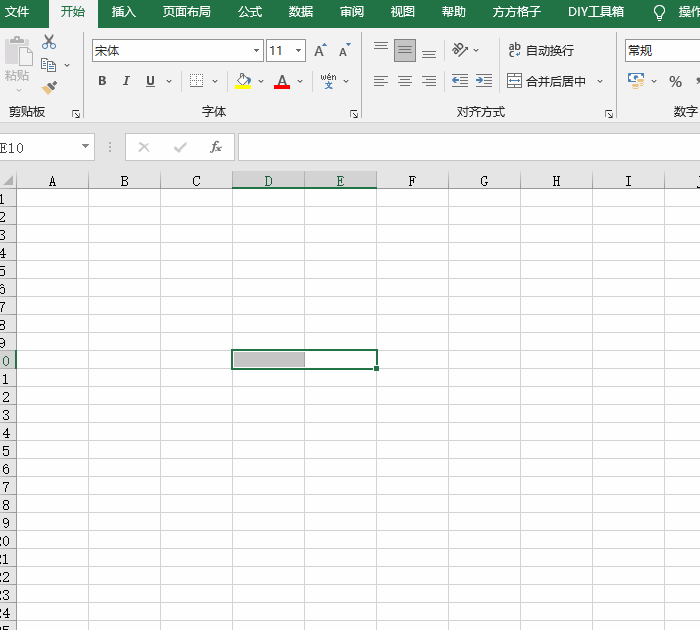Toggle middle vertical alignment

(405, 50)
